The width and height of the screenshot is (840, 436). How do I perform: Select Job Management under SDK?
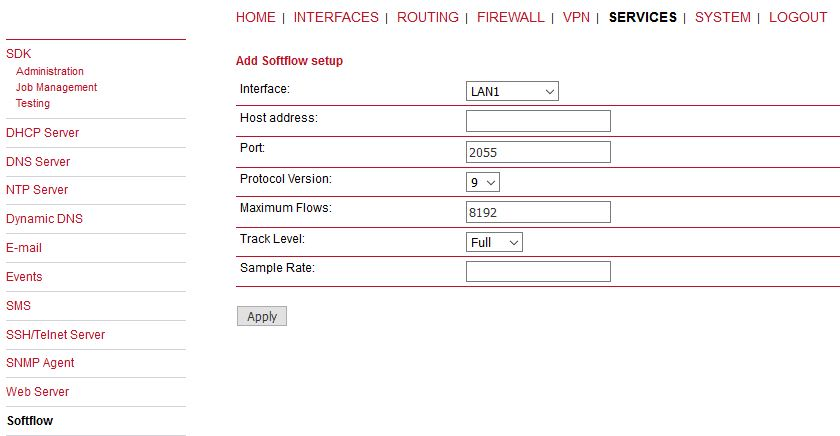(56, 87)
